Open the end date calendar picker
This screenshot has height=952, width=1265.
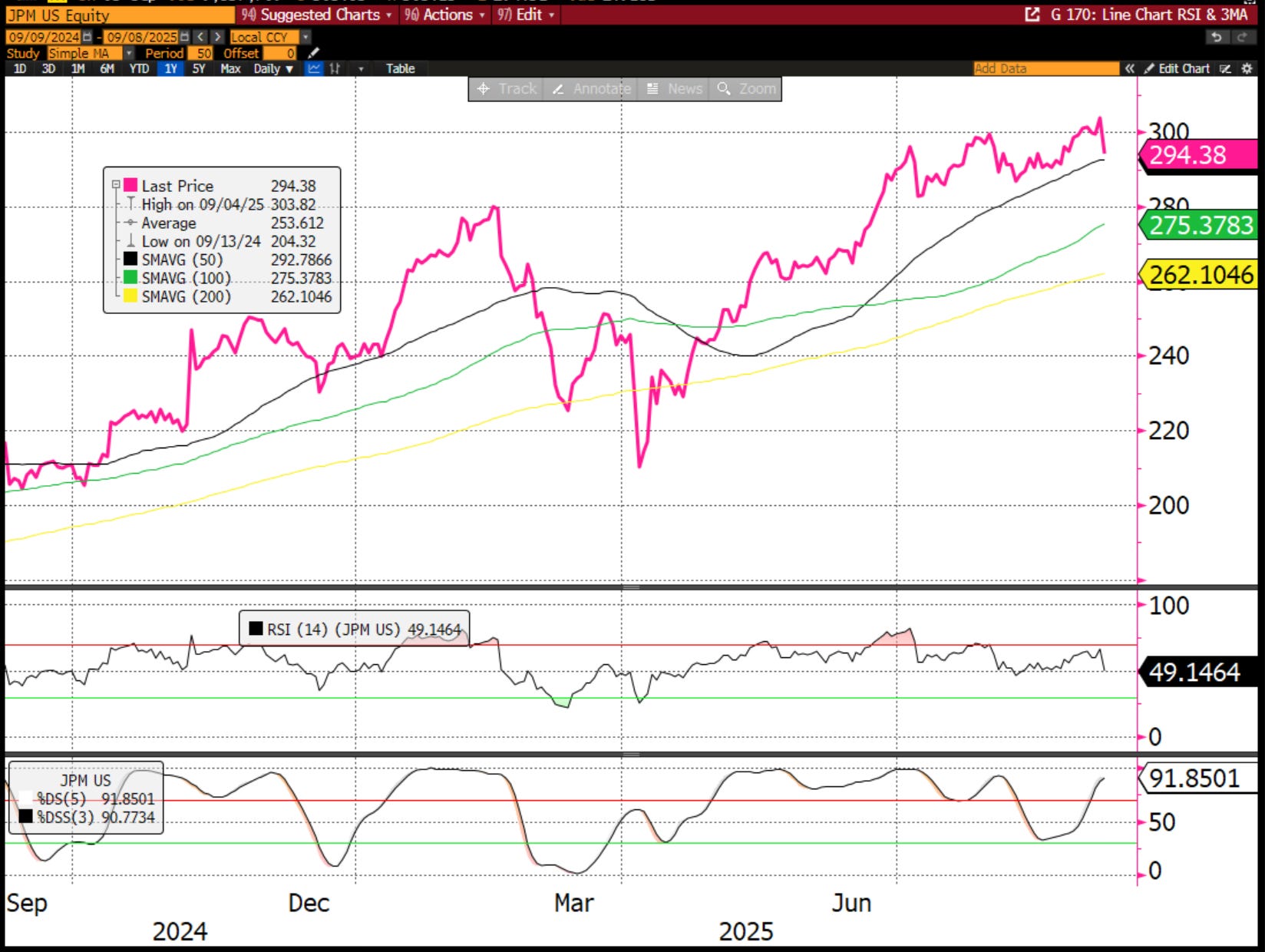click(x=184, y=37)
